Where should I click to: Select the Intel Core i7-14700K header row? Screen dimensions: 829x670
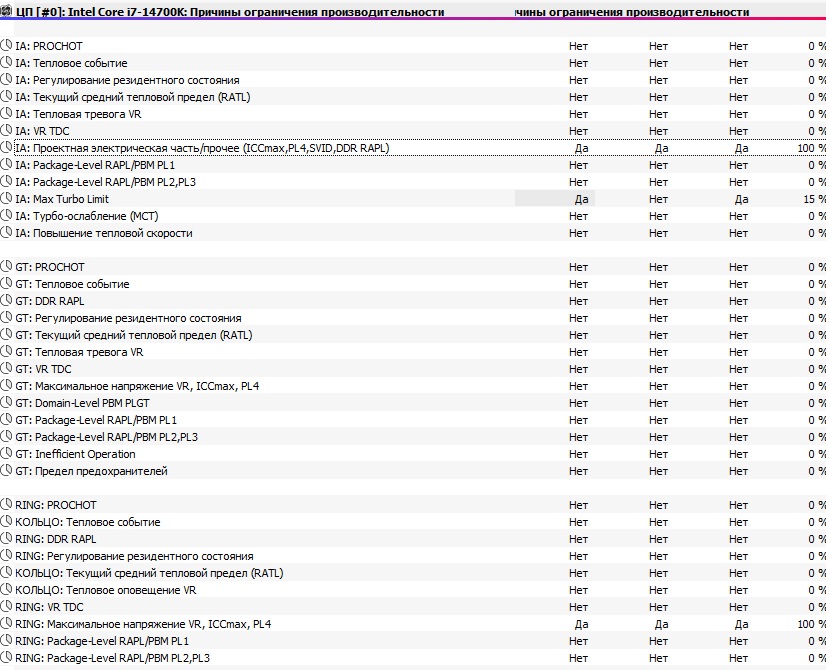pyautogui.click(x=414, y=12)
